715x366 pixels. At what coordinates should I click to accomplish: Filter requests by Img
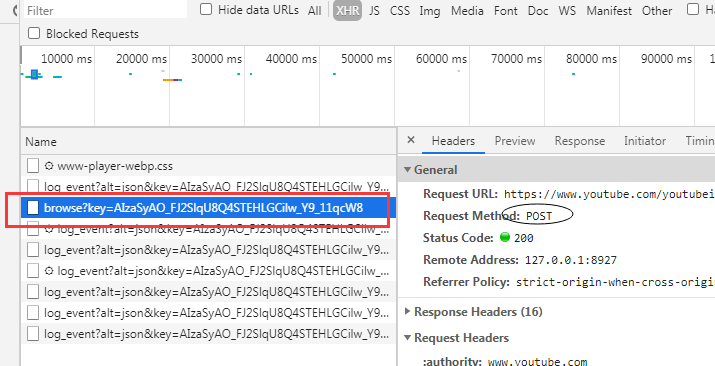[430, 10]
